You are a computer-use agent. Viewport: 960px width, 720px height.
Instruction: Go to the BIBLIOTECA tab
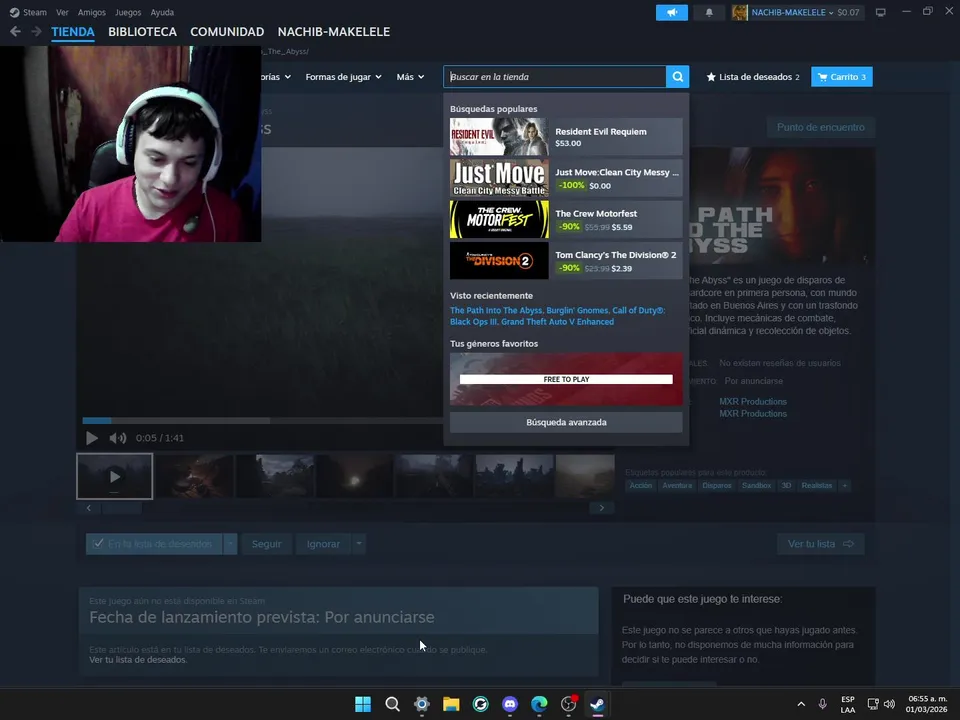(143, 32)
